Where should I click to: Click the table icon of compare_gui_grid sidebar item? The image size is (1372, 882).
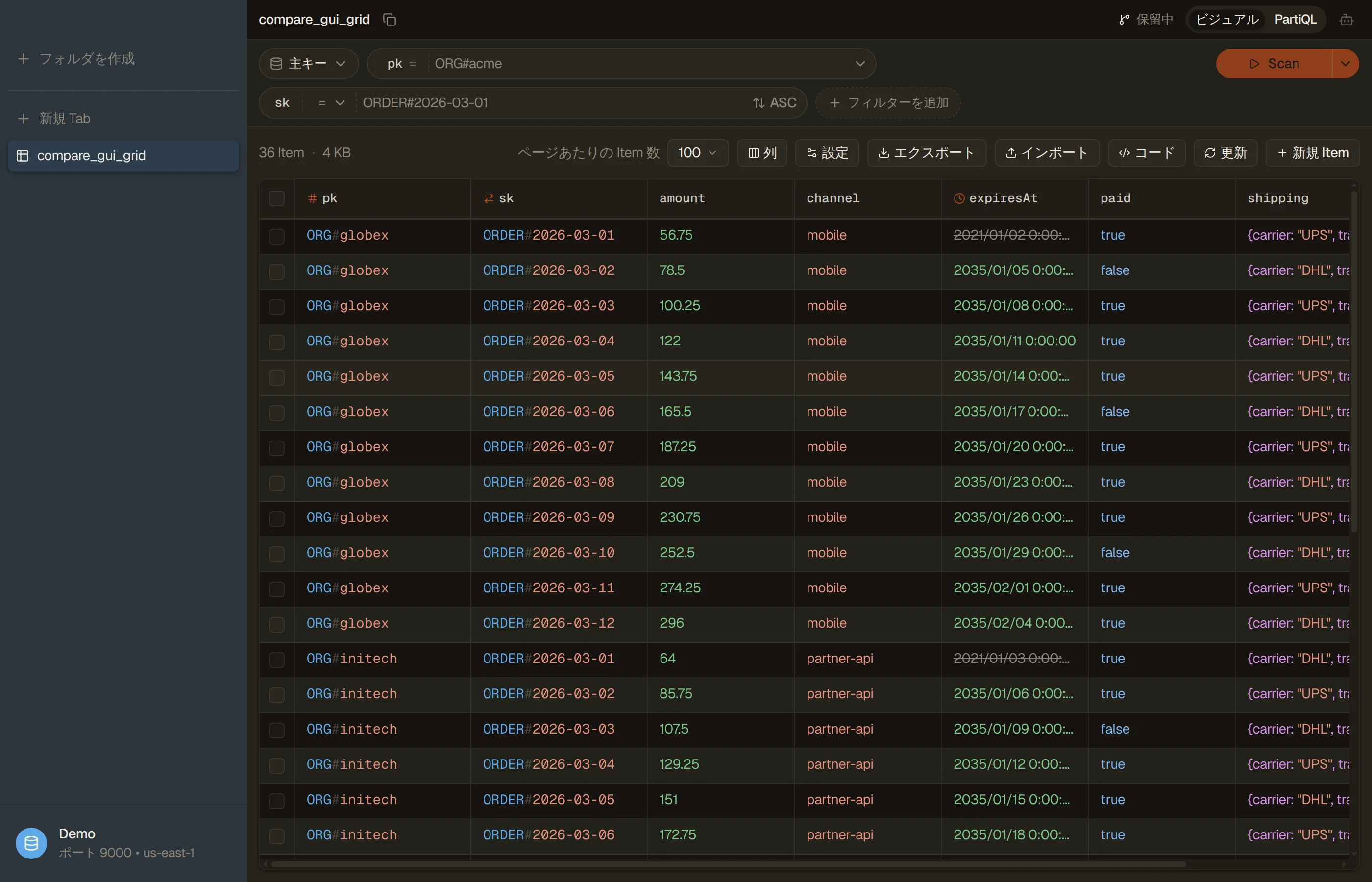tap(23, 156)
